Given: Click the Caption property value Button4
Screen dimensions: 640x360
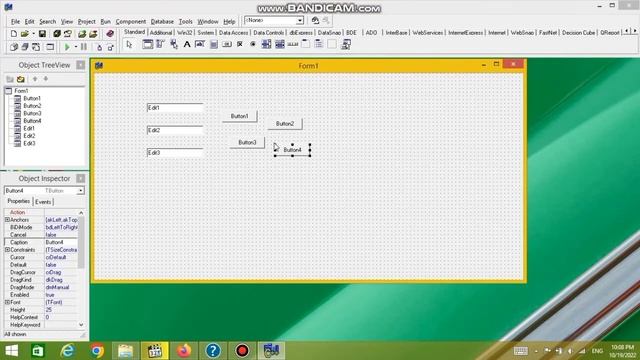Looking at the screenshot, I should pos(60,242).
